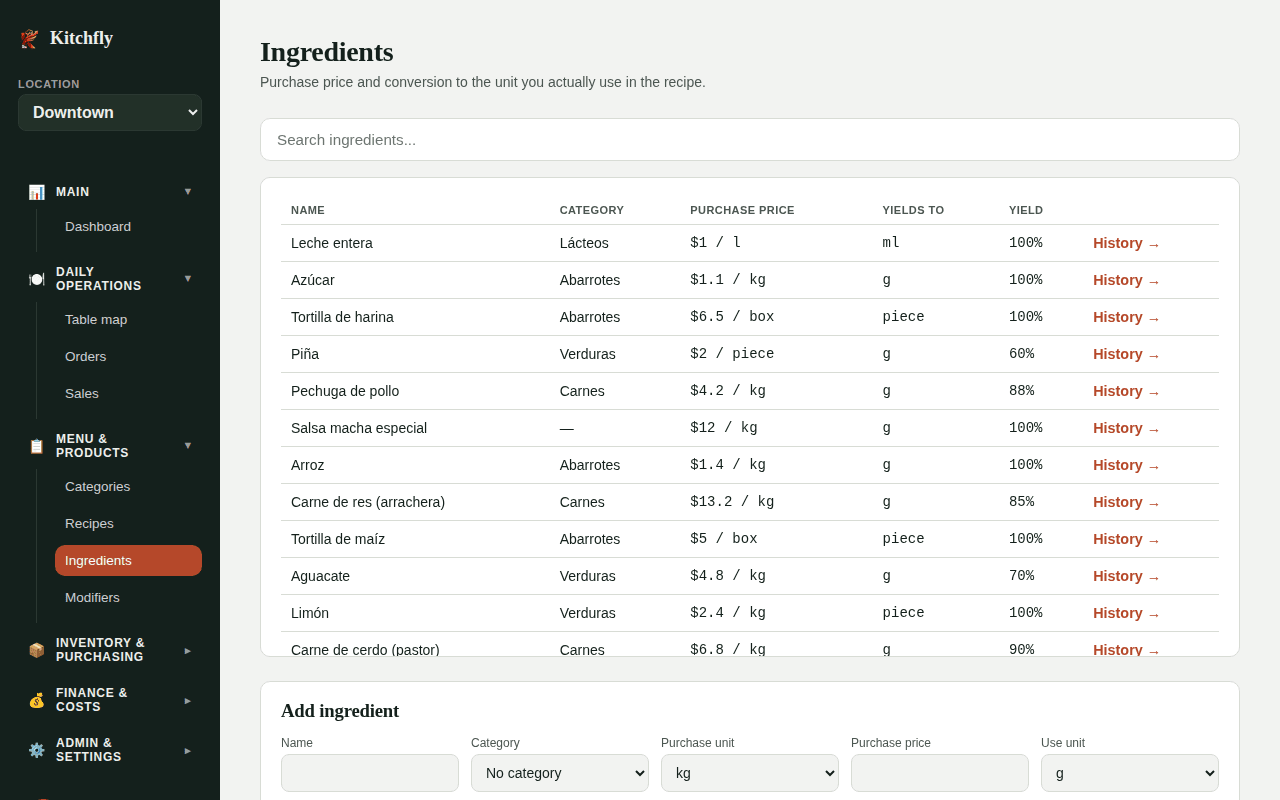Screen dimensions: 1280x800
Task: View History for Azúcar
Action: (x=1126, y=280)
